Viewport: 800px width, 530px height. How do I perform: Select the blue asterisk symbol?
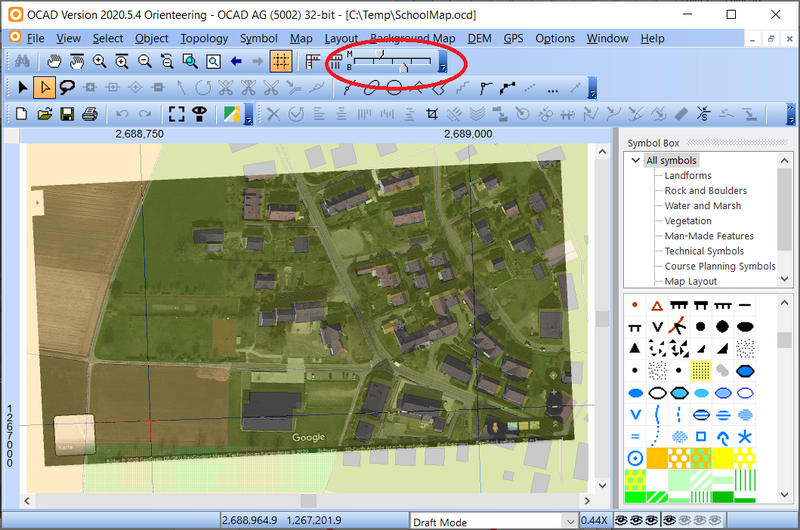(x=745, y=437)
